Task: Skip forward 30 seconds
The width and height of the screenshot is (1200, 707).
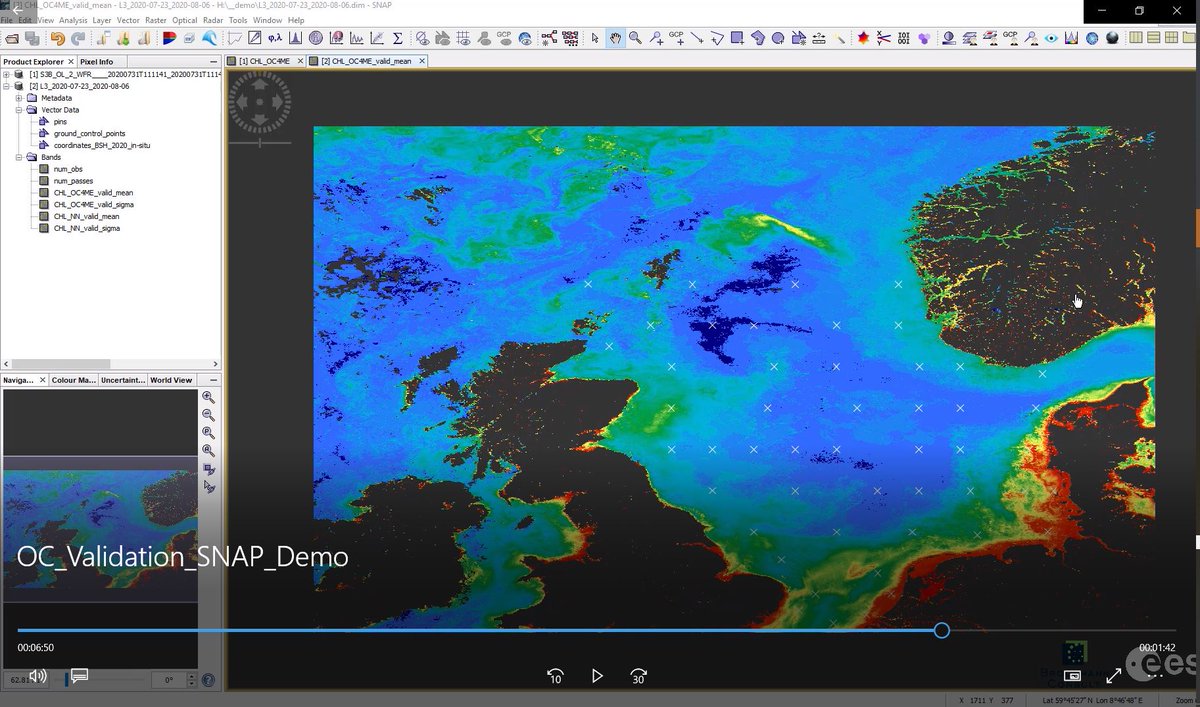Action: pos(639,676)
